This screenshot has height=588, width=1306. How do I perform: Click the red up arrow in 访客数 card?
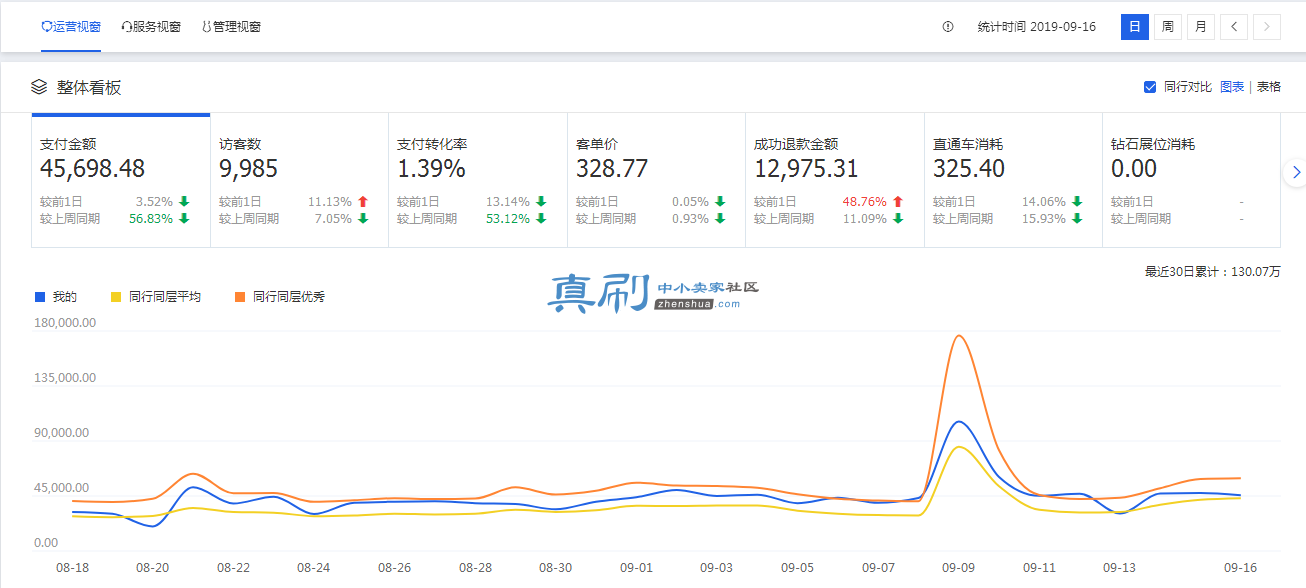point(363,202)
